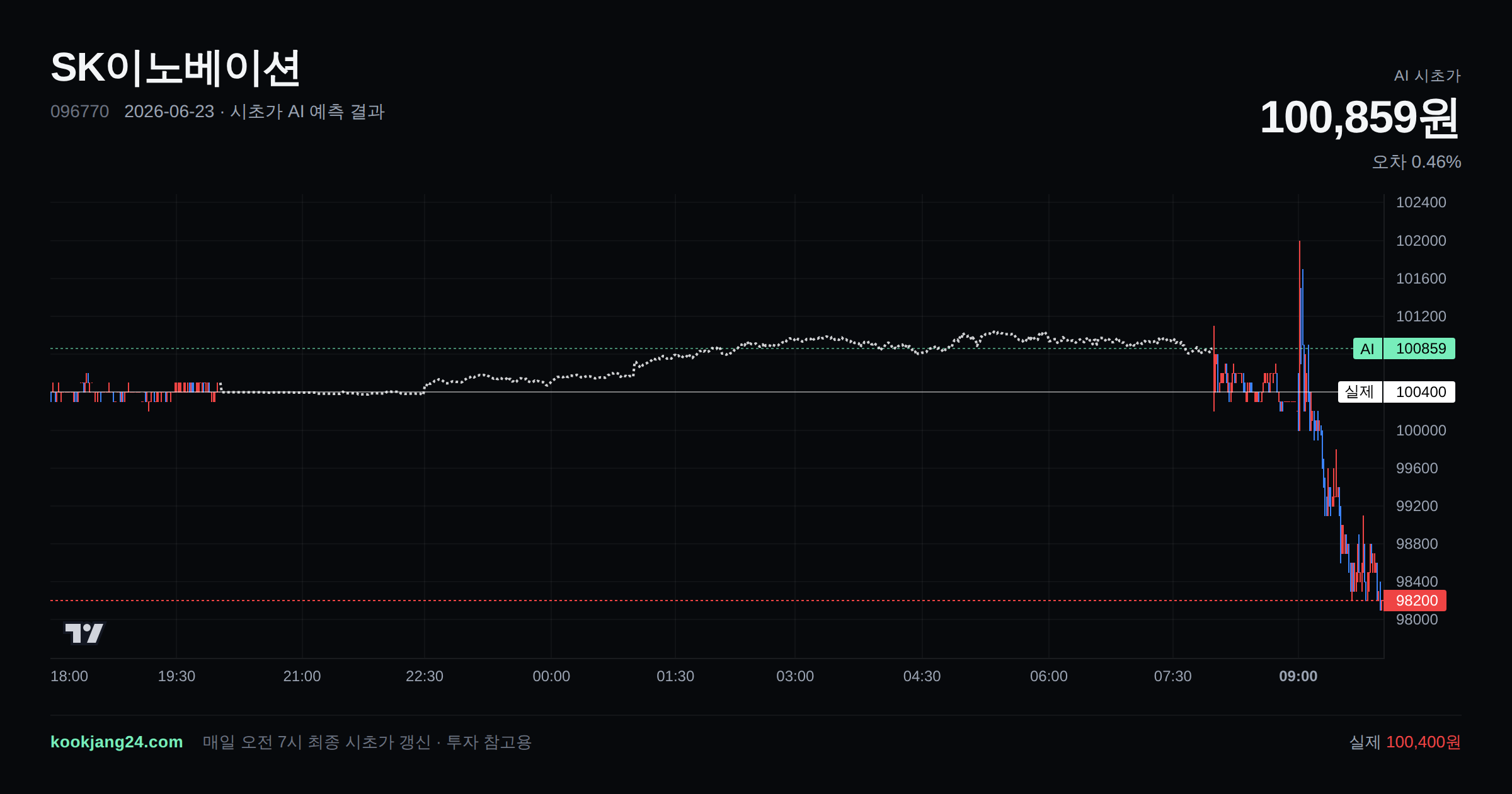1512x794 pixels.
Task: Click the 00:00 time axis label
Action: 551,676
